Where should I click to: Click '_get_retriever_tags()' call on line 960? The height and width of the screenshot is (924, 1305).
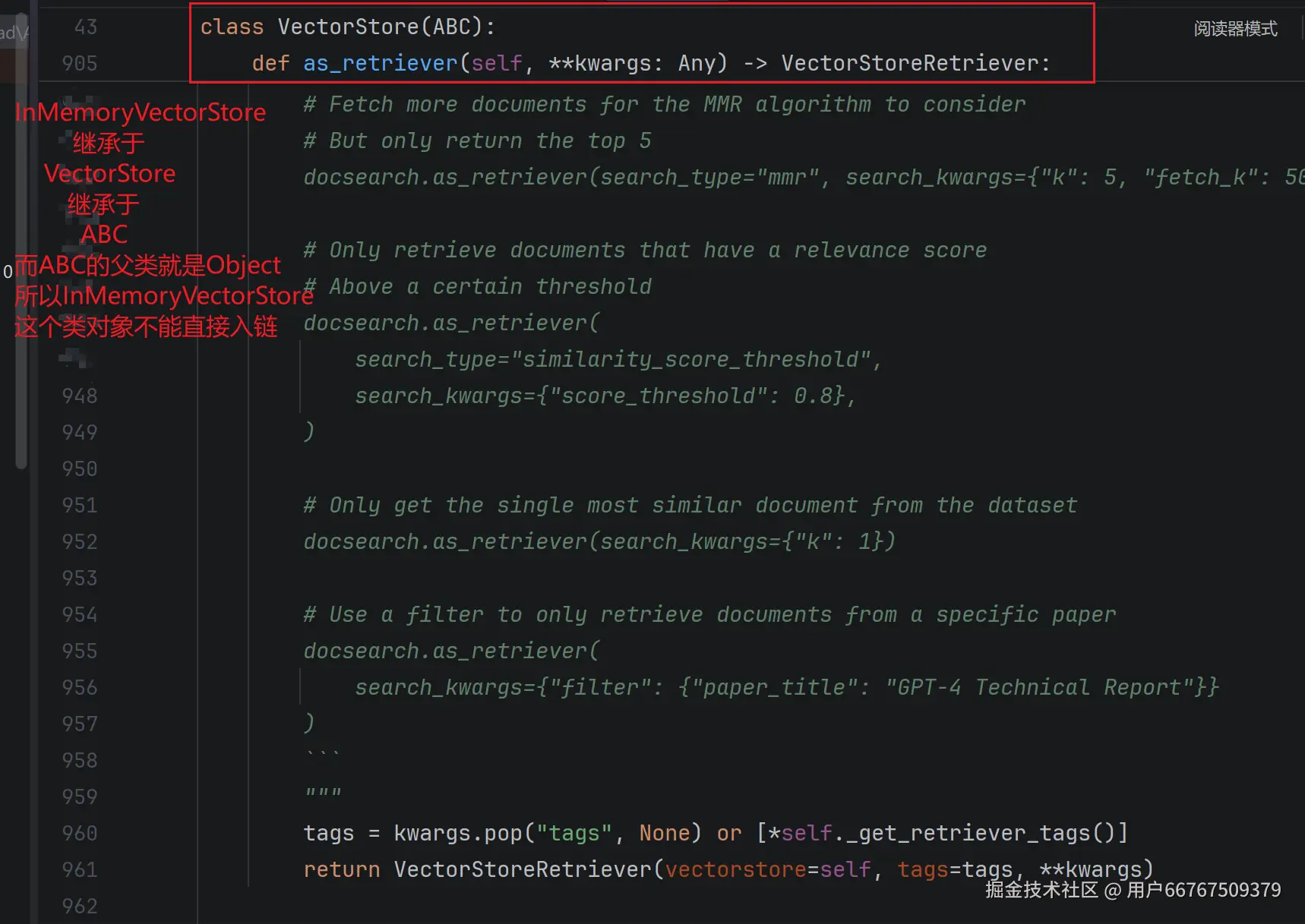click(x=981, y=833)
